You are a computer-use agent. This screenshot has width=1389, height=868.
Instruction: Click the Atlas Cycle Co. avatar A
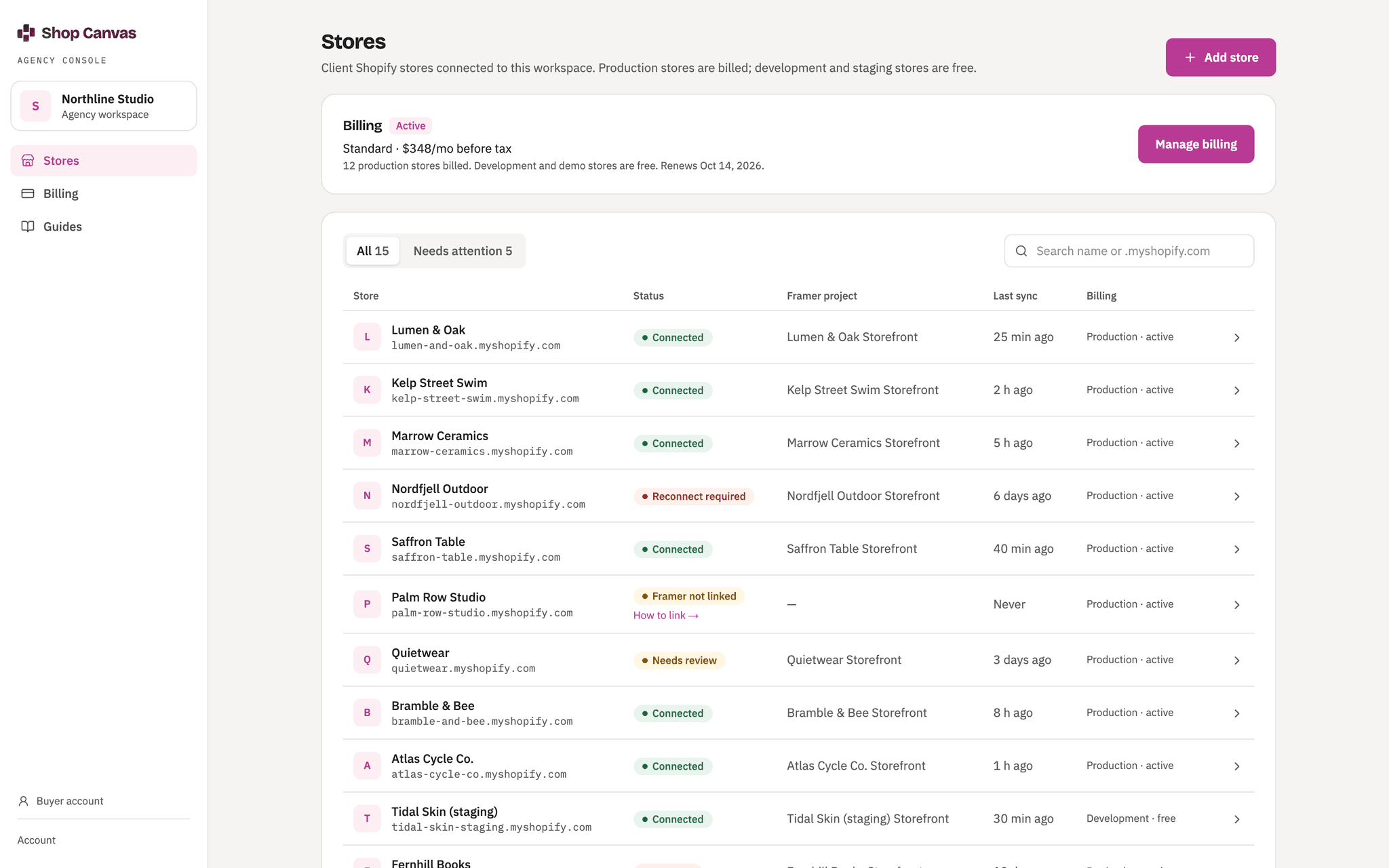(x=367, y=766)
